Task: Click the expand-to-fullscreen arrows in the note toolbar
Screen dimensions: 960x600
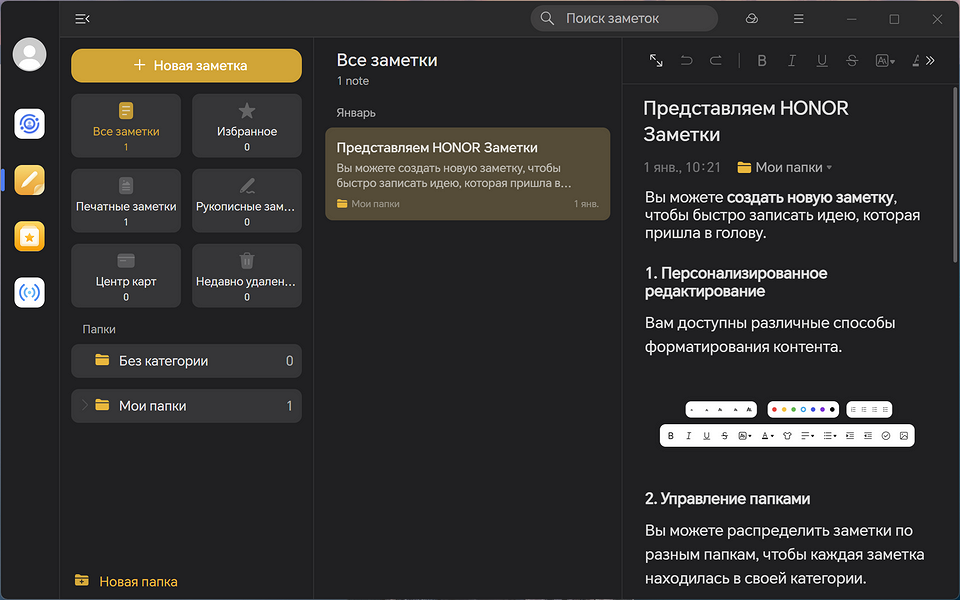Action: (656, 61)
